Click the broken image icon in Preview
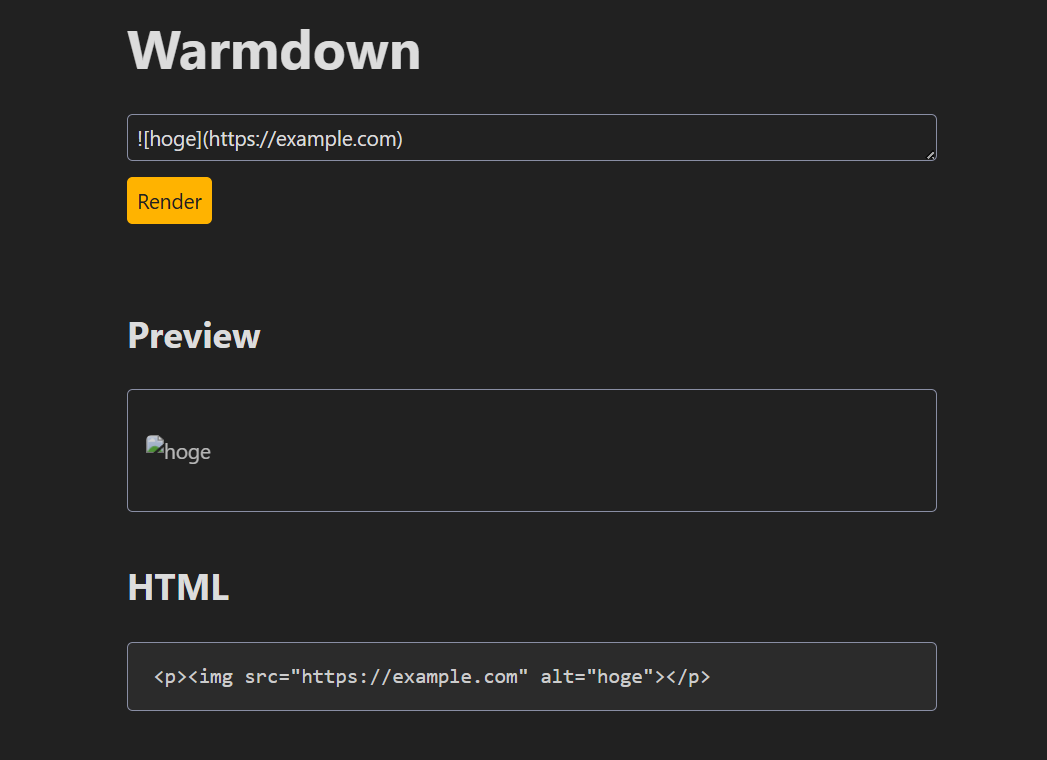 coord(154,445)
